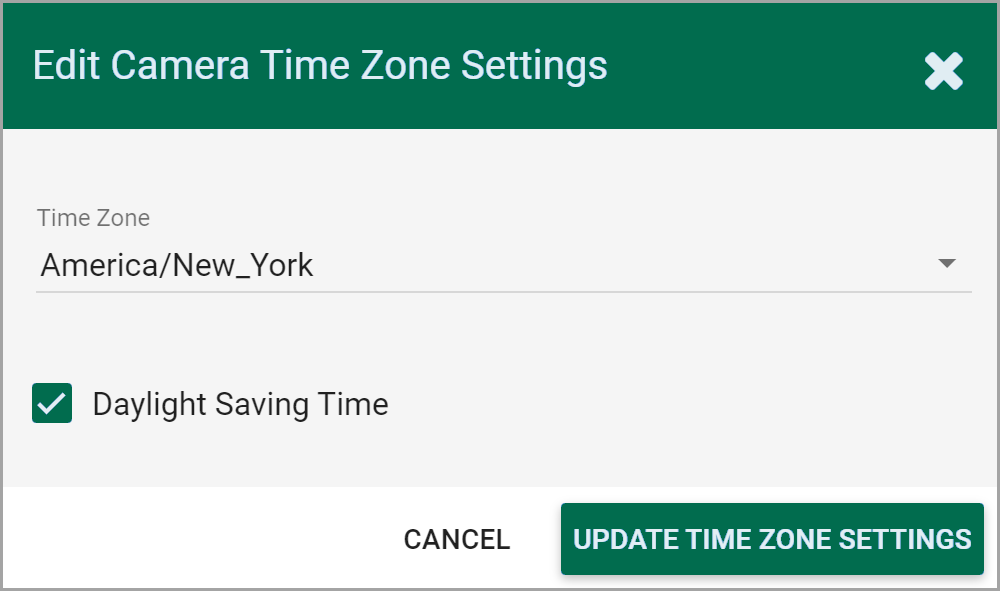
Task: Select the Time Zone combo box field
Action: coord(503,265)
